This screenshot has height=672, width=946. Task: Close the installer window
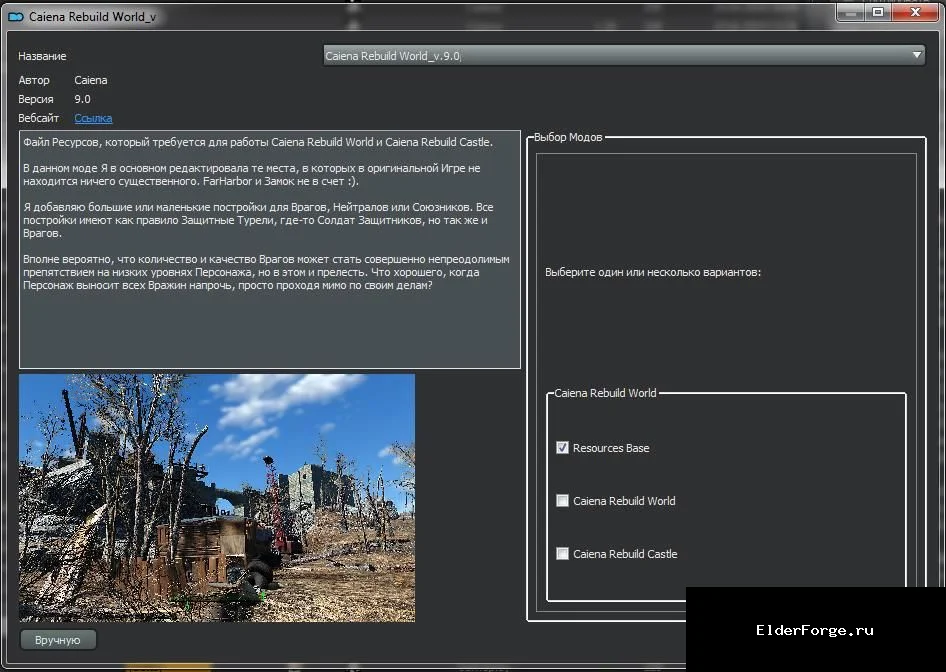(x=915, y=13)
